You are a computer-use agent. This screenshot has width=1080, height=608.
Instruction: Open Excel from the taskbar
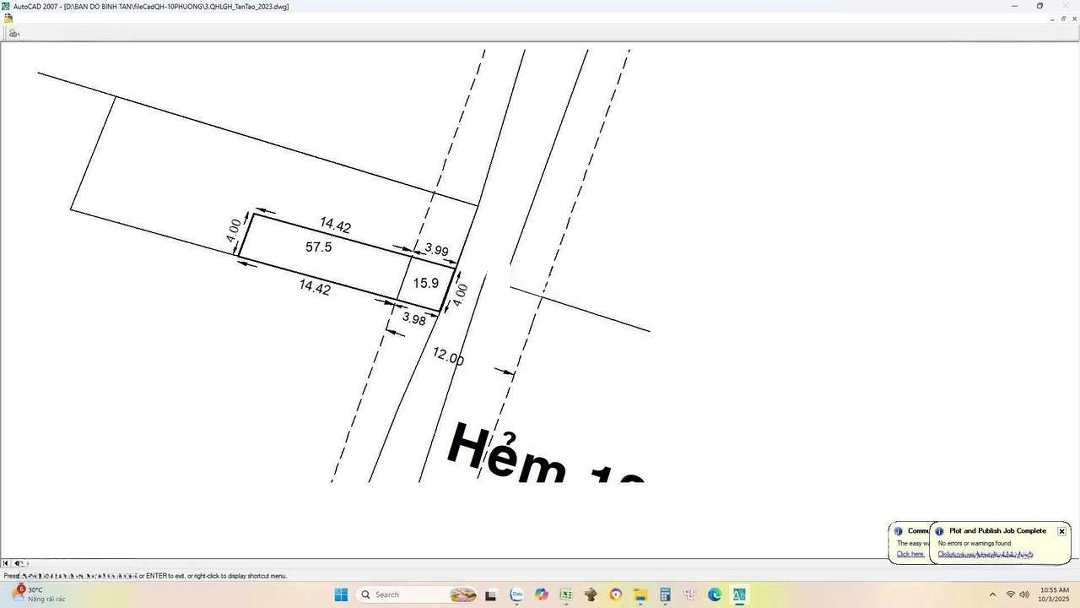coord(566,595)
